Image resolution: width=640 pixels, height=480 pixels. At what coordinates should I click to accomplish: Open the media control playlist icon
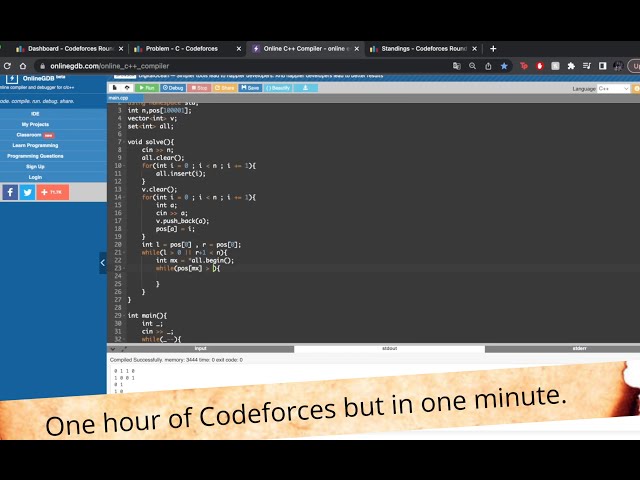[587, 66]
